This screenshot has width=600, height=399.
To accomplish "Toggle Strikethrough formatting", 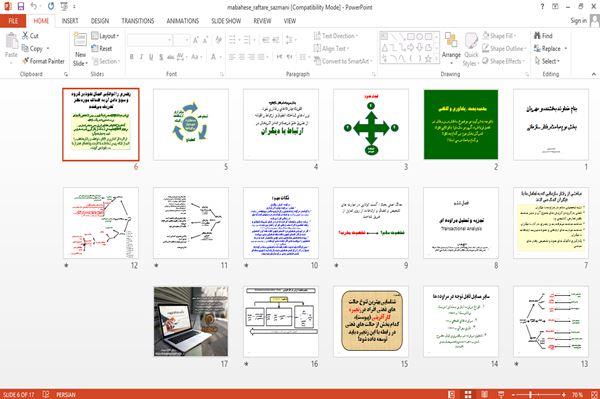I will click(x=170, y=57).
